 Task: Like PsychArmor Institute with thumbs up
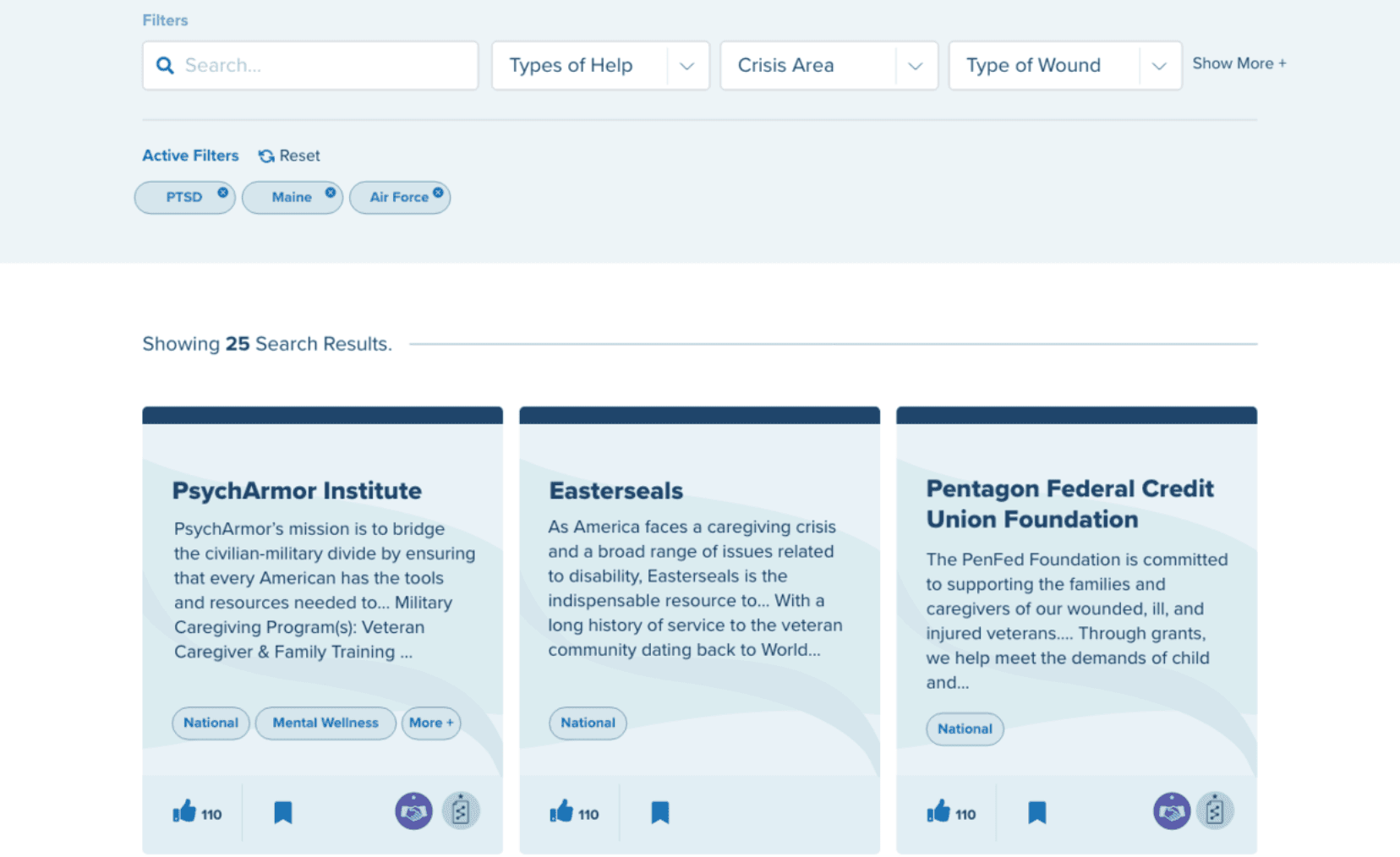(184, 811)
